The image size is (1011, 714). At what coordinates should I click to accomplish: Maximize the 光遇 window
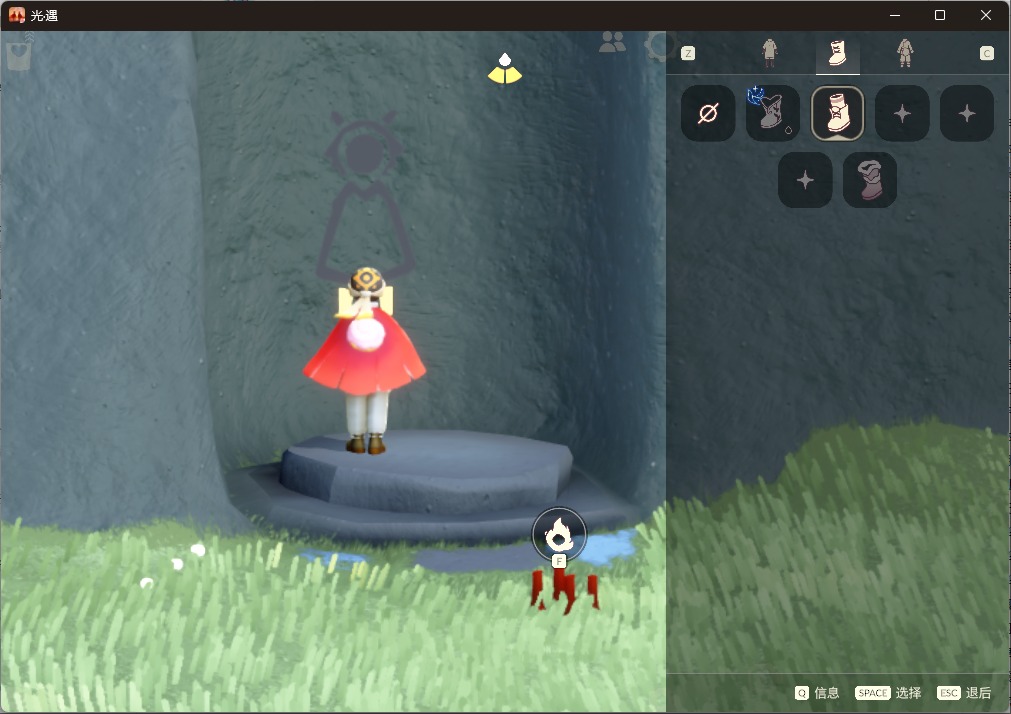click(x=940, y=15)
